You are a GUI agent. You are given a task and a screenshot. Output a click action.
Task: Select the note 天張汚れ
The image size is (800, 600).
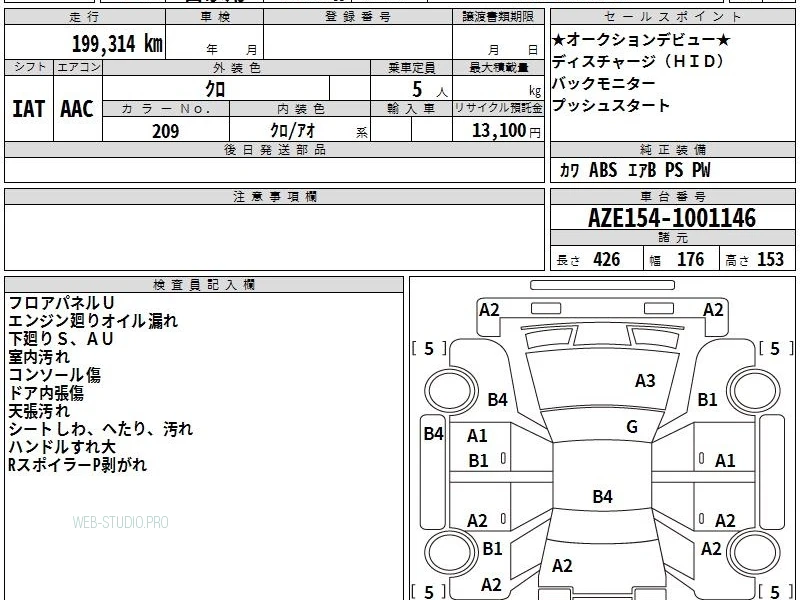[x=39, y=410]
